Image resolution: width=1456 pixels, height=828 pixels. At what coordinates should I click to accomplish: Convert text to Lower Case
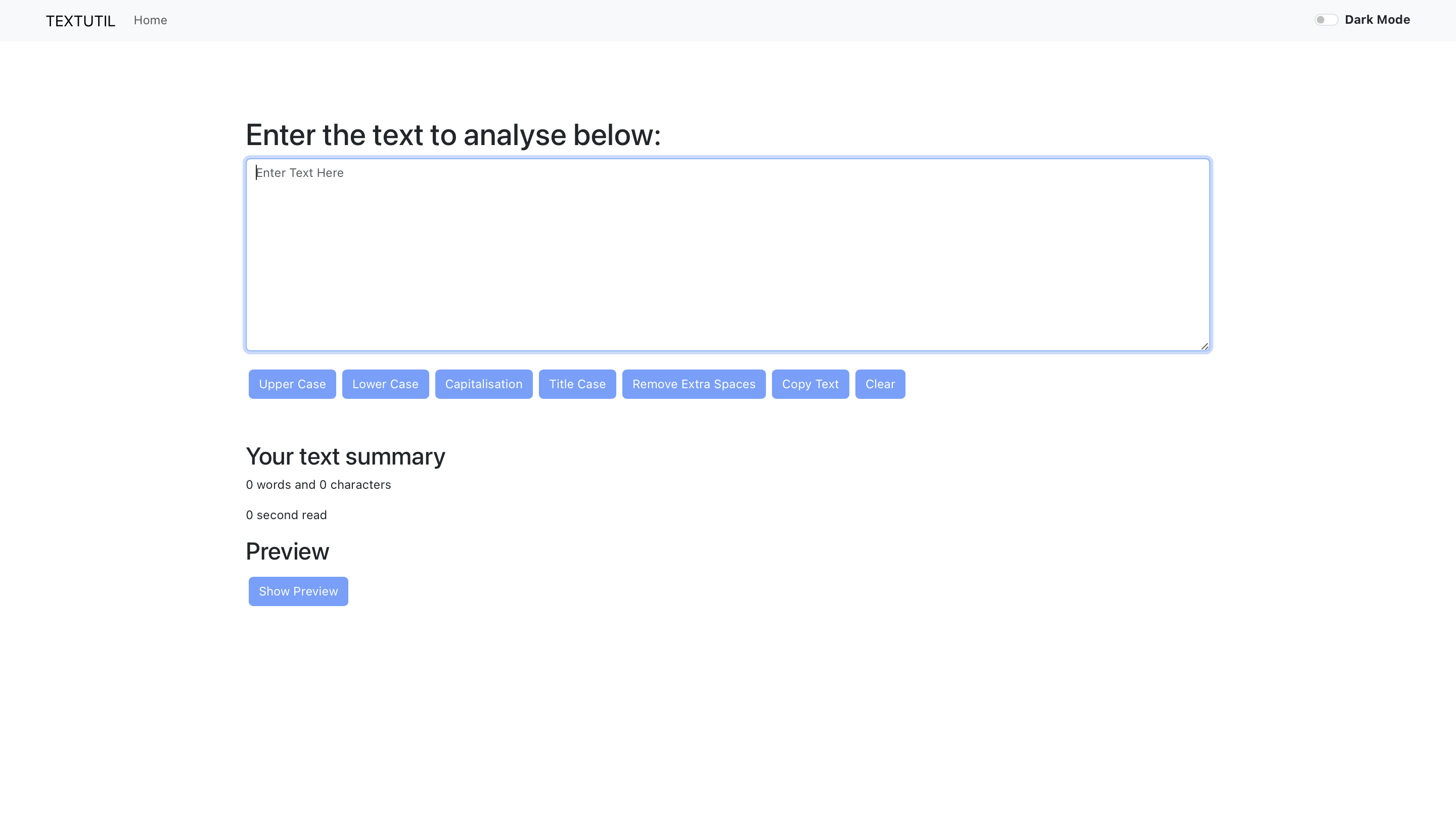pos(385,384)
